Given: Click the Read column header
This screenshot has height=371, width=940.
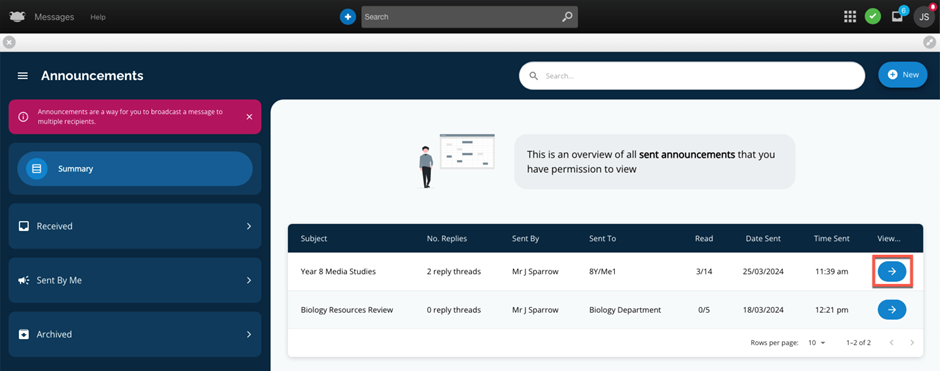Looking at the screenshot, I should click(704, 239).
